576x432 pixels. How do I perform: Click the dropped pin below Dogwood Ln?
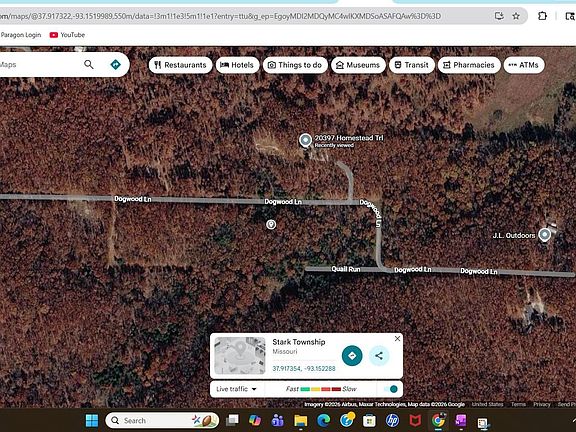pyautogui.click(x=271, y=224)
